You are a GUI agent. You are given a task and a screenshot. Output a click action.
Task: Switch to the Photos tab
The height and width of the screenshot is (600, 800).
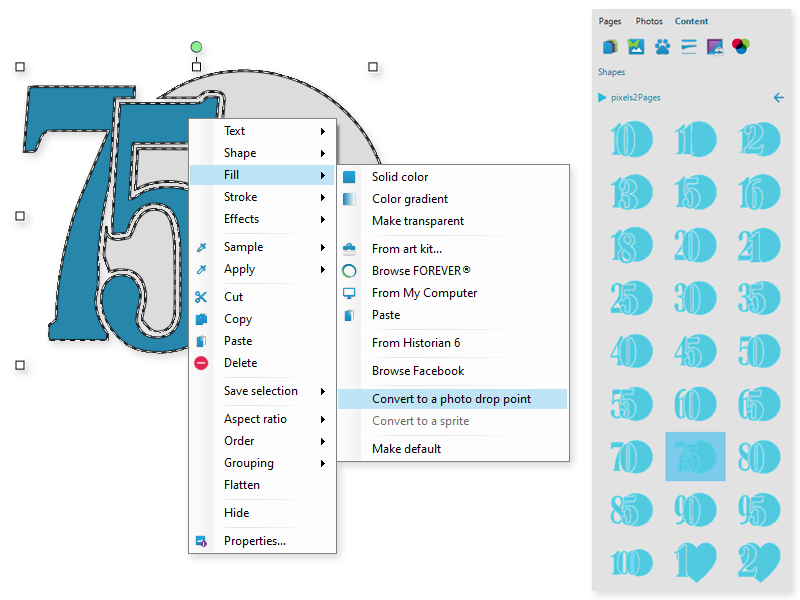click(x=649, y=21)
